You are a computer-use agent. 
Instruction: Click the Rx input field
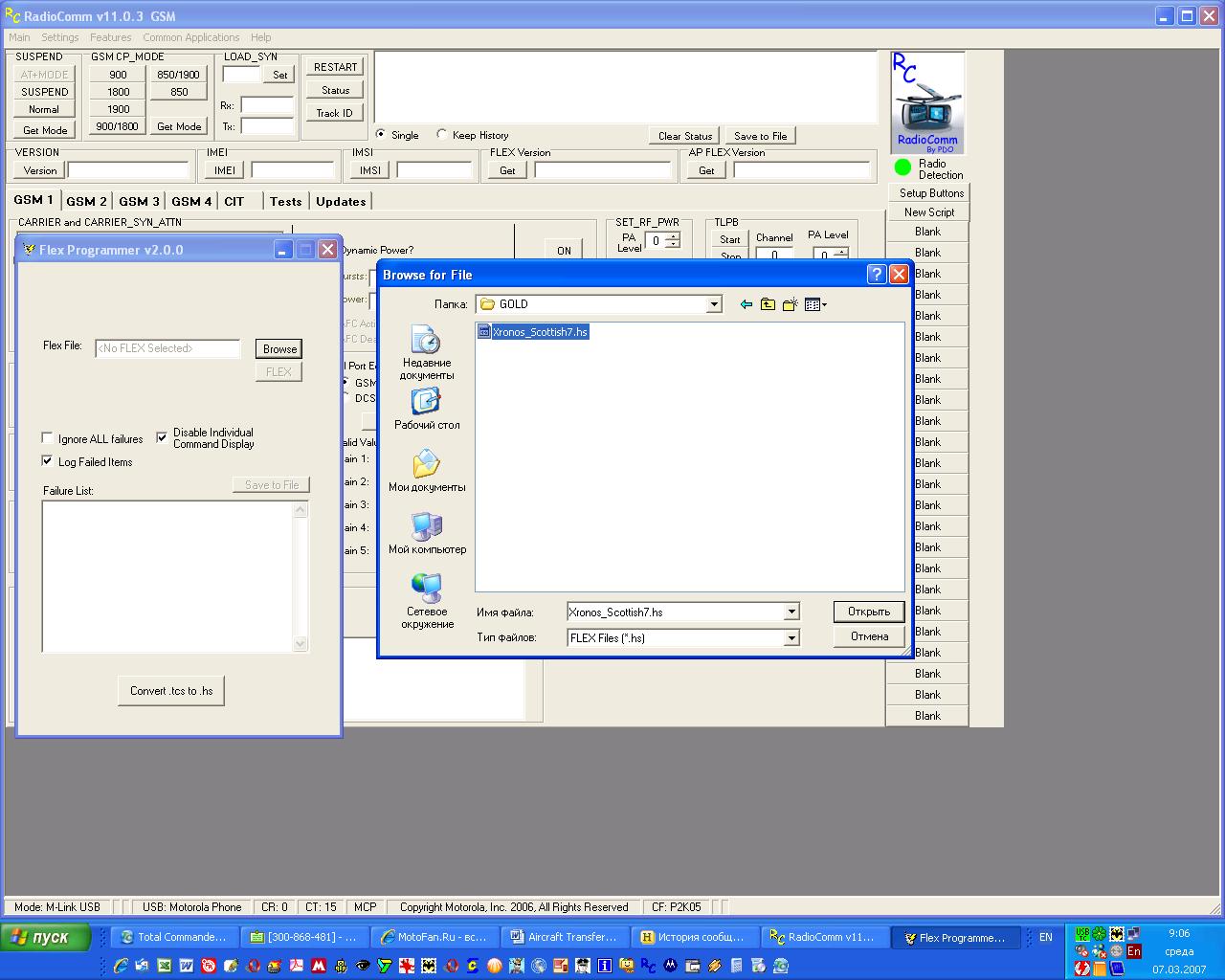pos(267,105)
